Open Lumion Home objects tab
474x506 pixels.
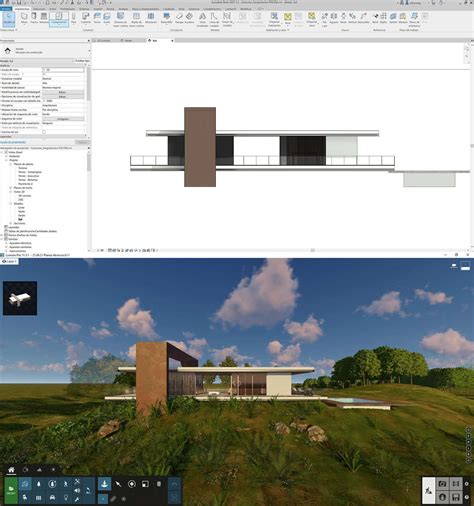11,470
